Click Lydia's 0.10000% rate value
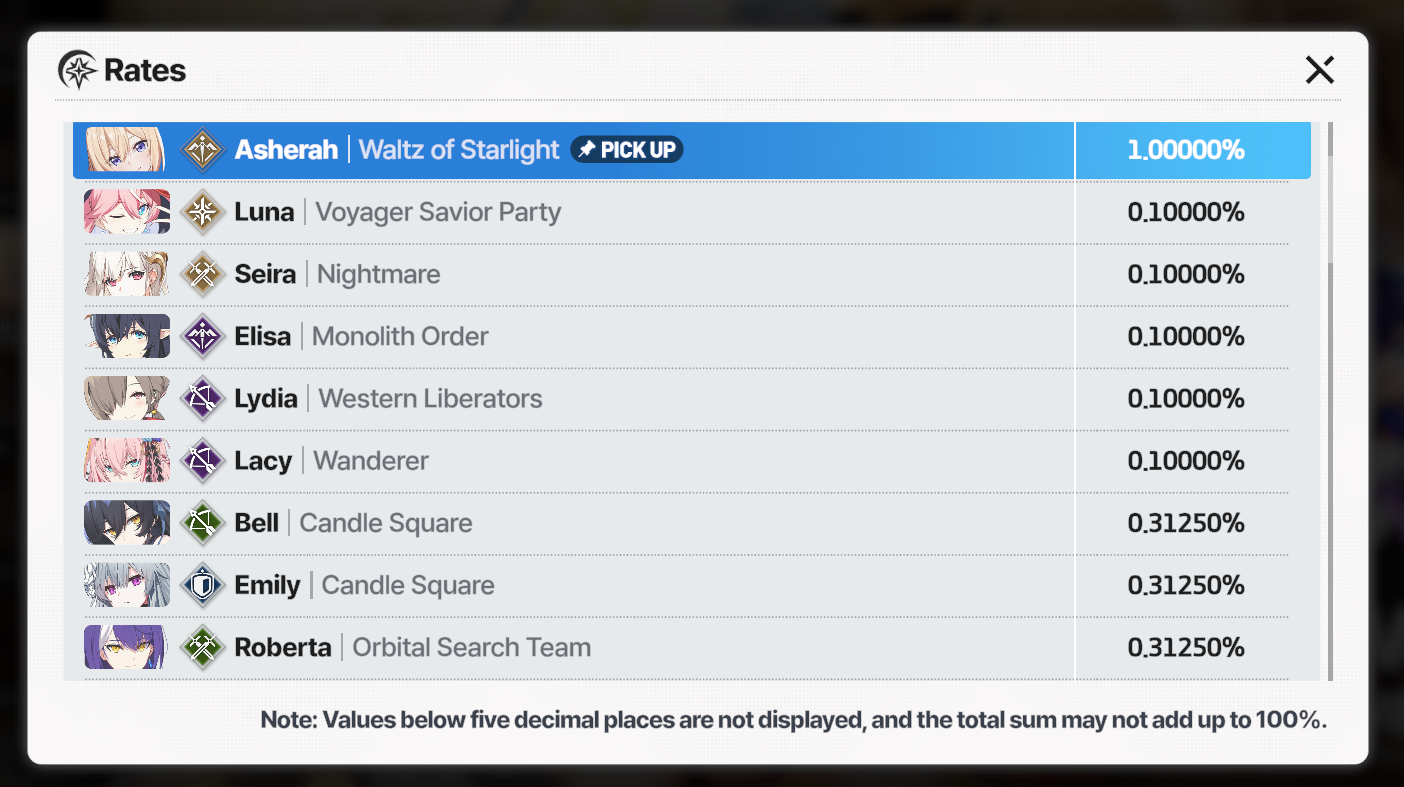 pyautogui.click(x=1186, y=398)
